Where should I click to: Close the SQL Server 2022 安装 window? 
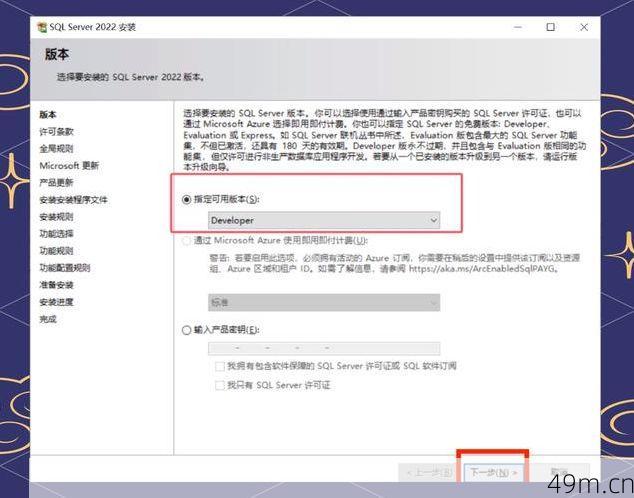click(584, 27)
